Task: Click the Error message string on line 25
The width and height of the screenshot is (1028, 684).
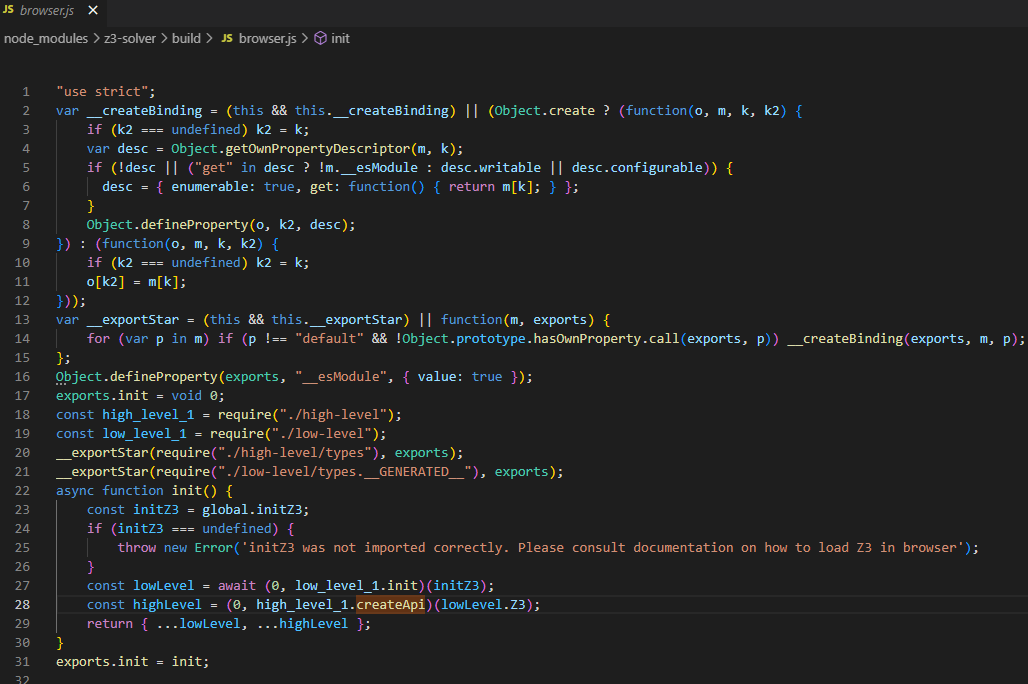Action: click(x=603, y=548)
